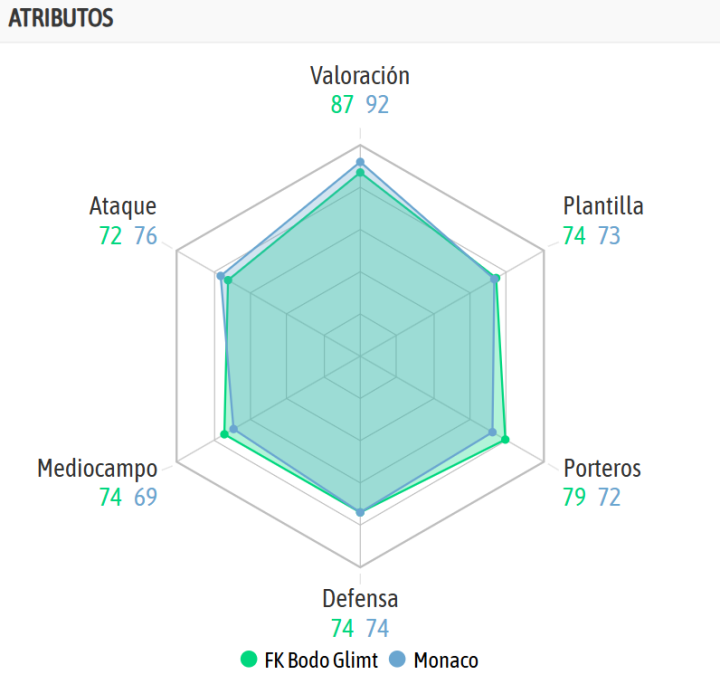Click the blue Ataque data point
Screen dimensions: 720x684
pyautogui.click(x=220, y=276)
